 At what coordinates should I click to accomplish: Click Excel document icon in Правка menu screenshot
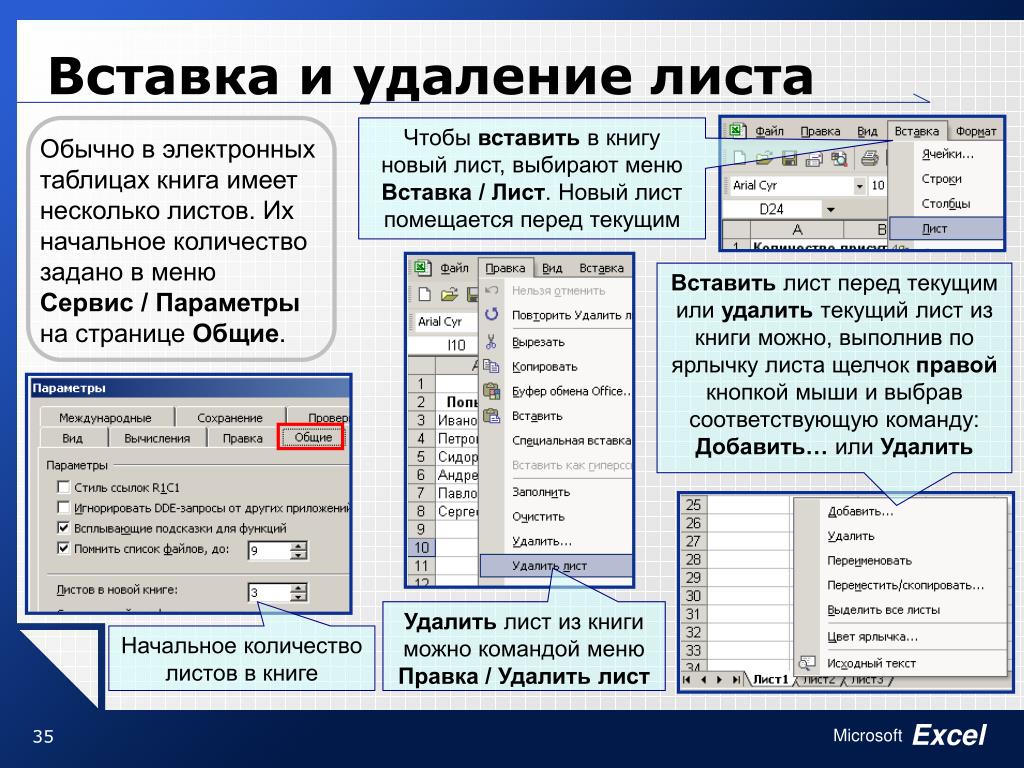(x=421, y=267)
